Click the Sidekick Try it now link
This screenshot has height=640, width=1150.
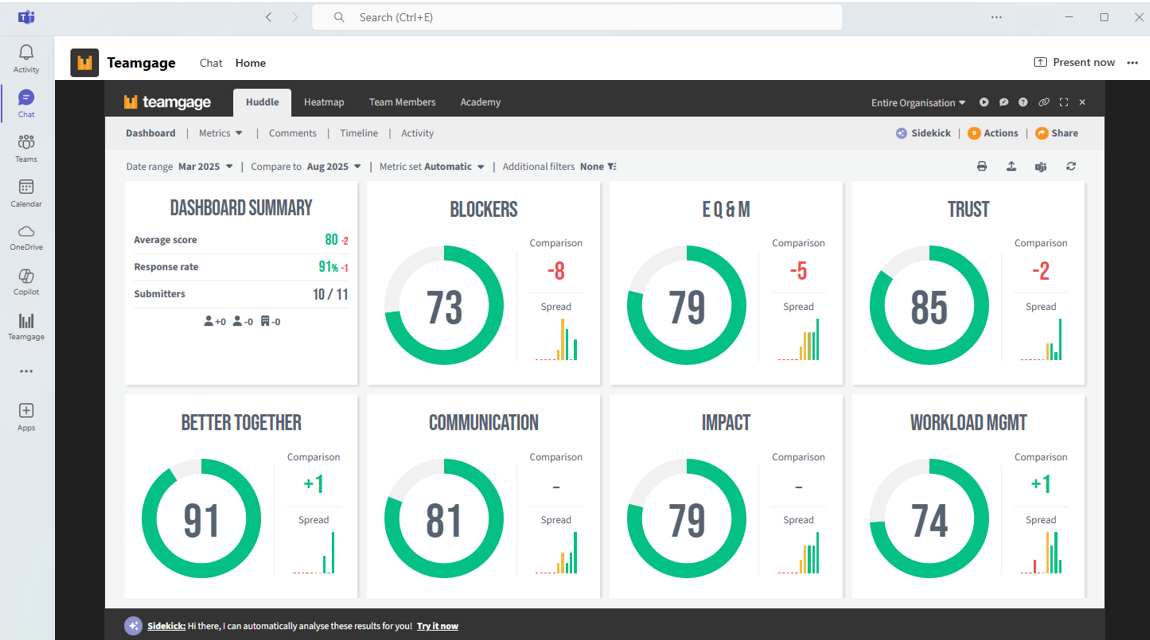[437, 626]
